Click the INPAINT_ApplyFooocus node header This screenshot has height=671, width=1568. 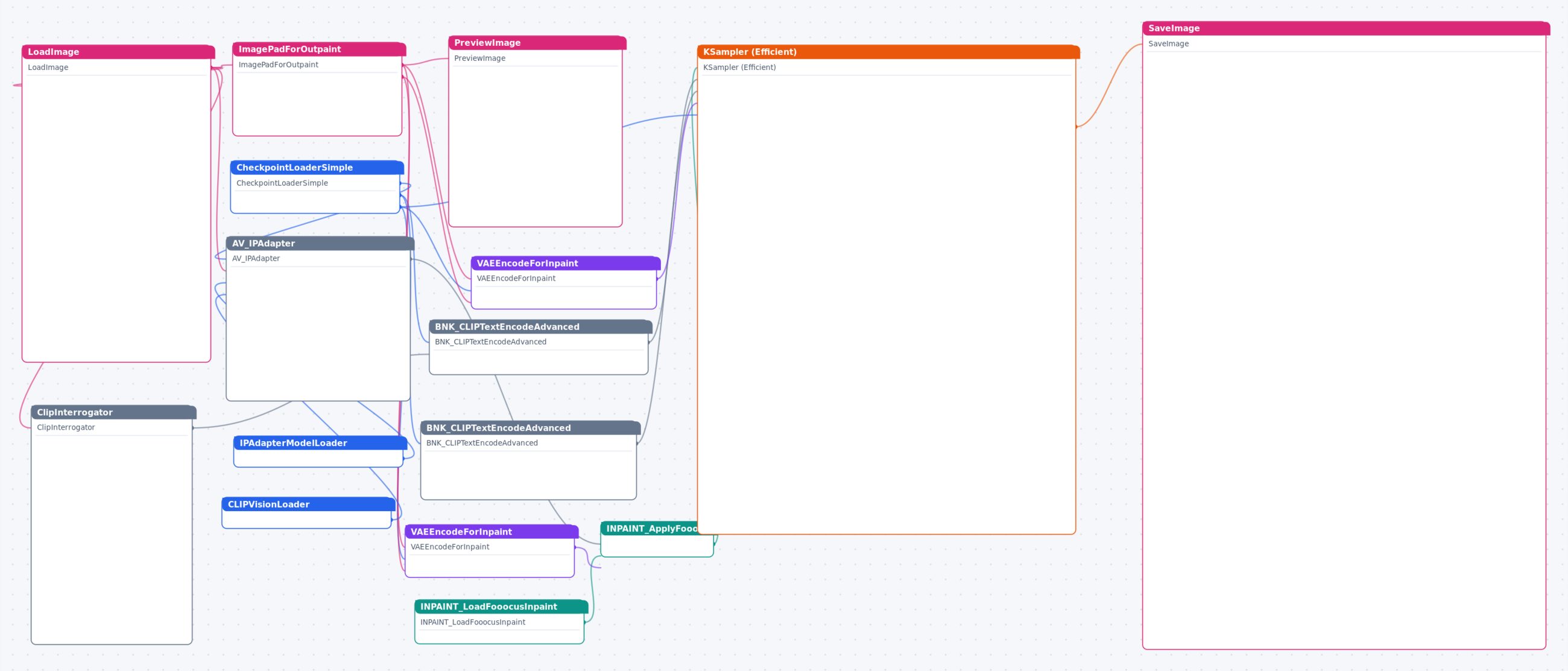point(649,529)
